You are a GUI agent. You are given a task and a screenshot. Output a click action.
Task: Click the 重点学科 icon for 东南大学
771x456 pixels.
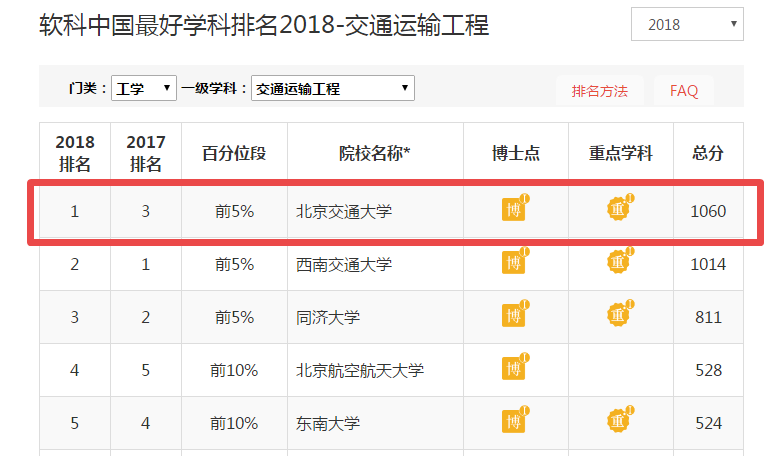click(620, 420)
